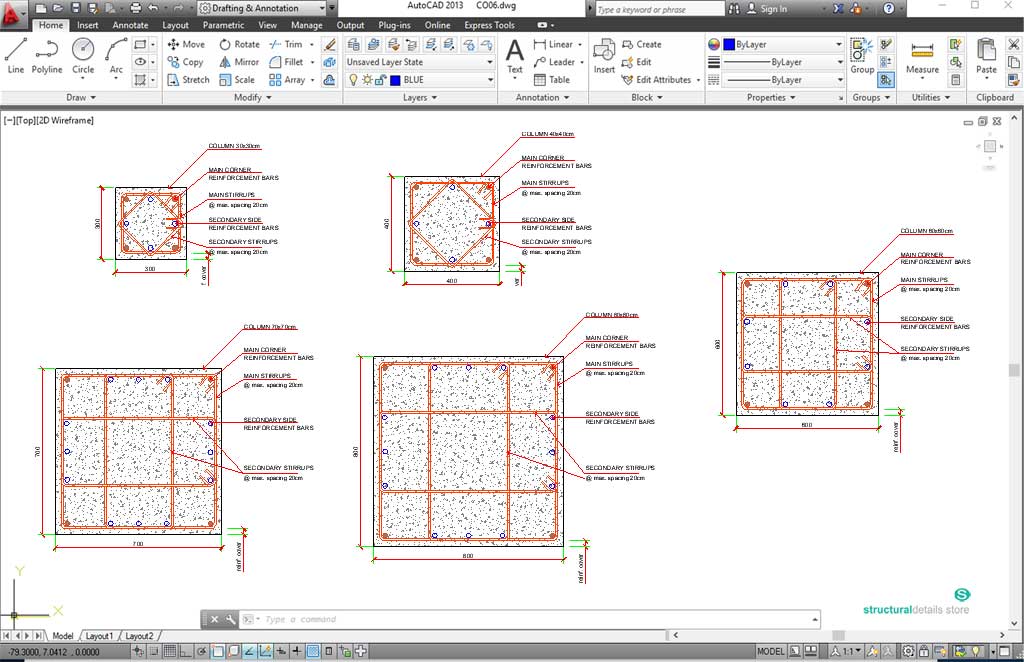The width and height of the screenshot is (1024, 662).
Task: Select the Line tool
Action: [x=15, y=52]
